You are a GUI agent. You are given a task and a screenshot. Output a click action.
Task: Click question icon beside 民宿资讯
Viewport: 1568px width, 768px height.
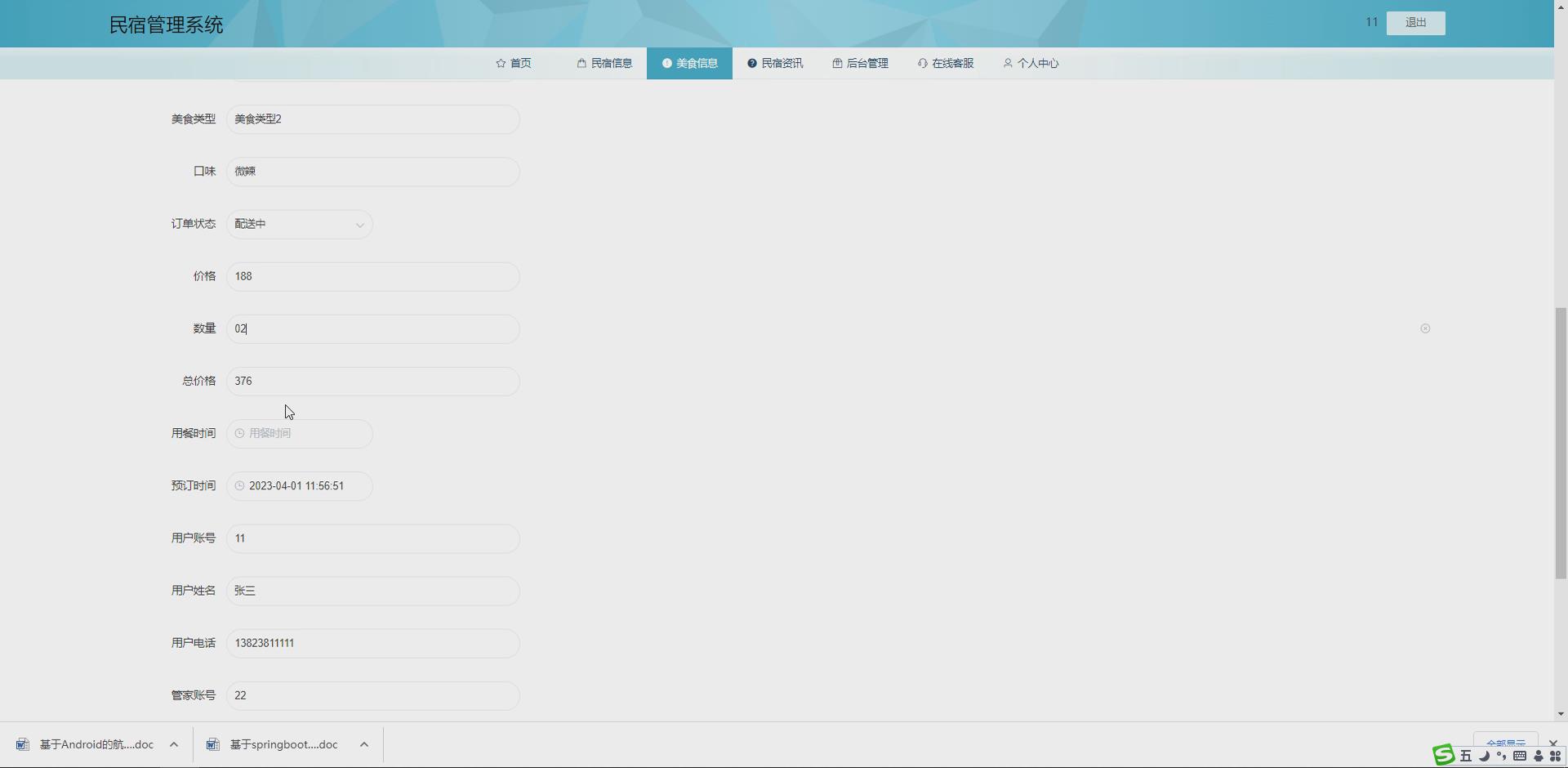[x=752, y=63]
